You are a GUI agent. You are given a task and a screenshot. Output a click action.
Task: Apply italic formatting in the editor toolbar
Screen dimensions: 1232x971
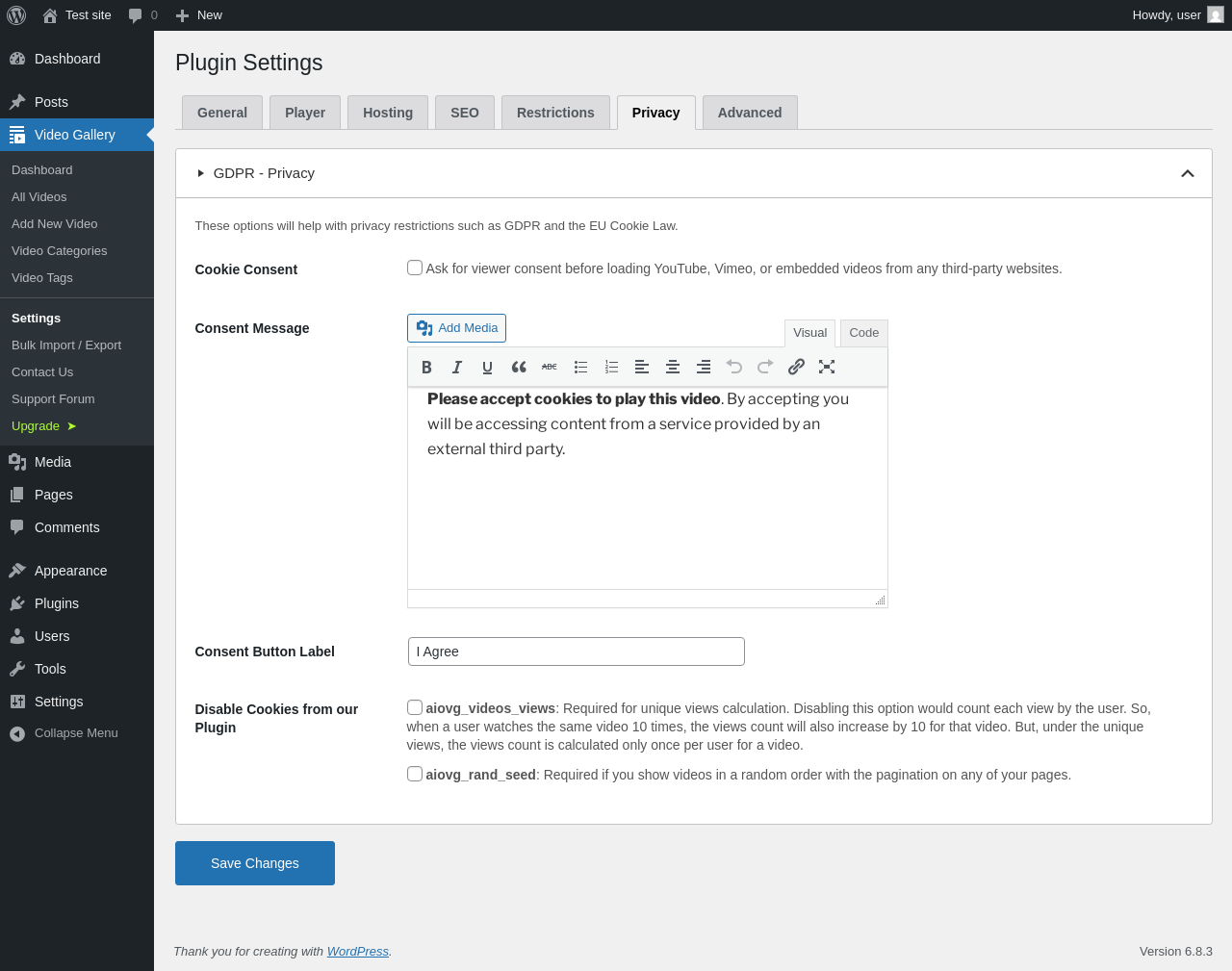(x=457, y=367)
